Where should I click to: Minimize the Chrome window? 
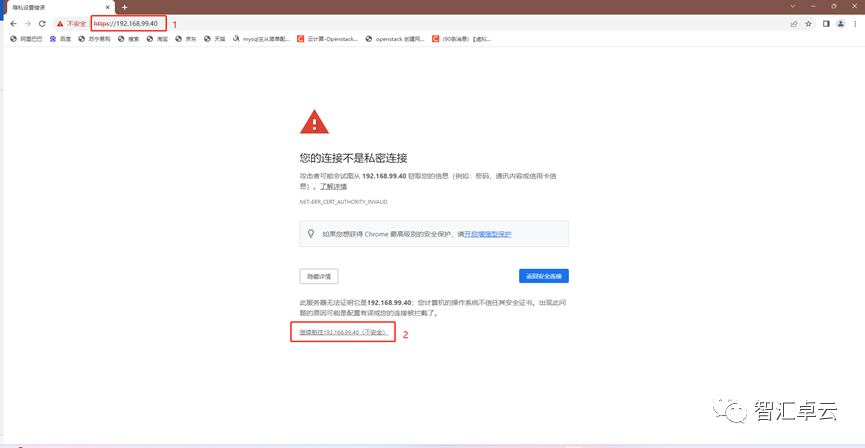pos(813,6)
